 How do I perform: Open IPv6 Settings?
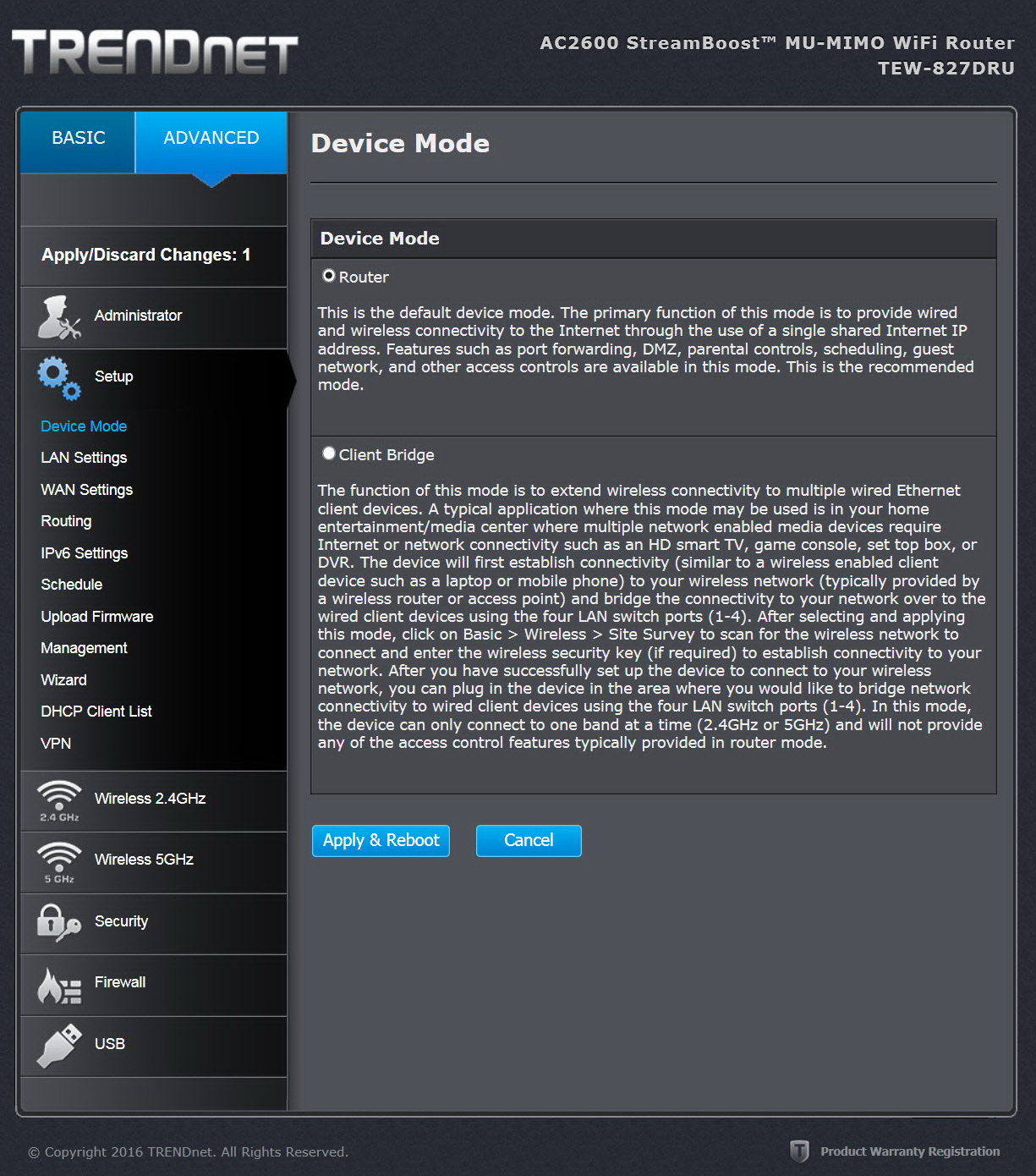coord(85,553)
